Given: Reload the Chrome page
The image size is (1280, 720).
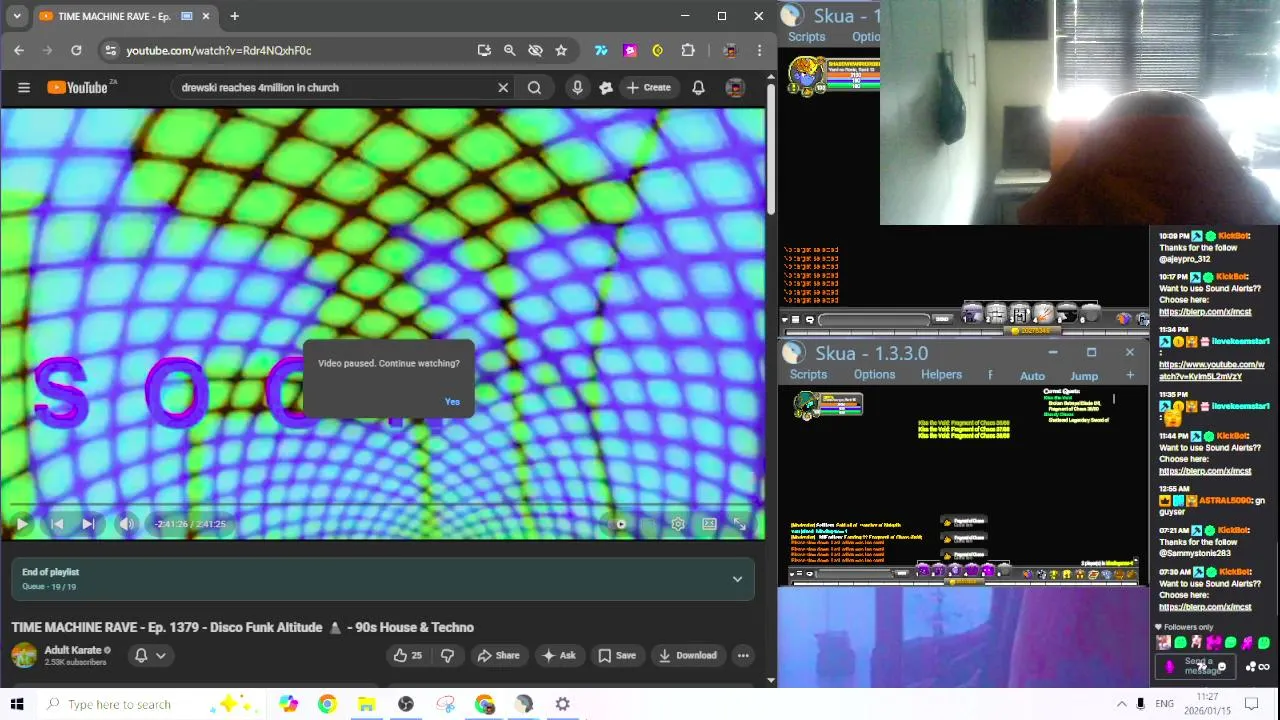Looking at the screenshot, I should (76, 50).
